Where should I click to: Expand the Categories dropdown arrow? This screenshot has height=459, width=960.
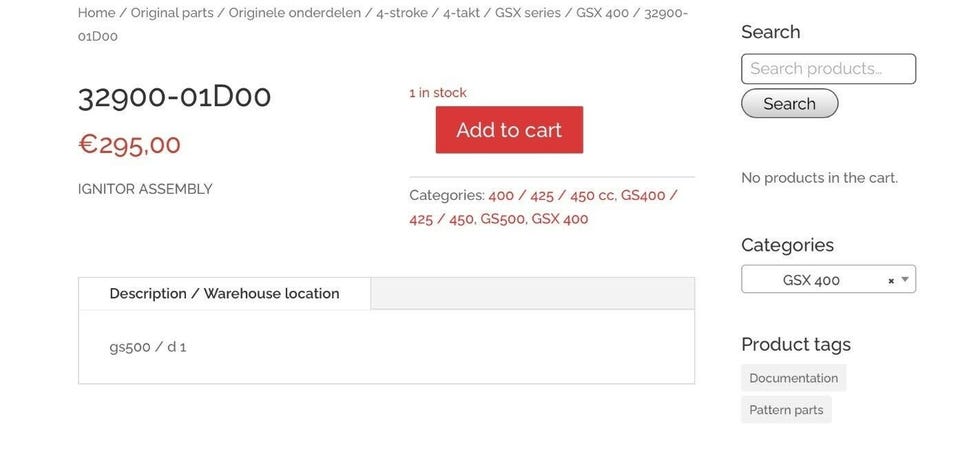point(905,280)
